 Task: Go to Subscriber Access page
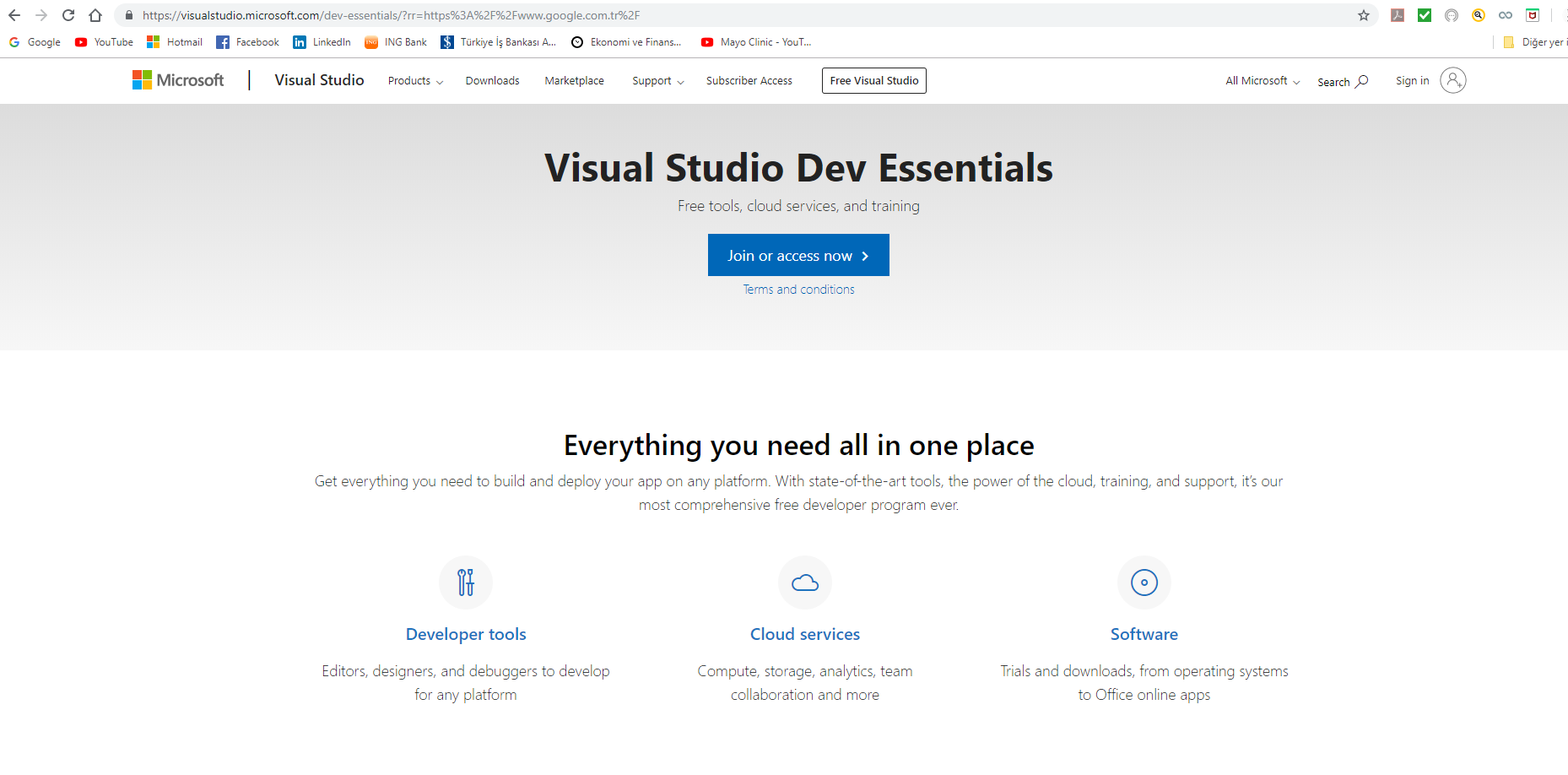pyautogui.click(x=749, y=81)
